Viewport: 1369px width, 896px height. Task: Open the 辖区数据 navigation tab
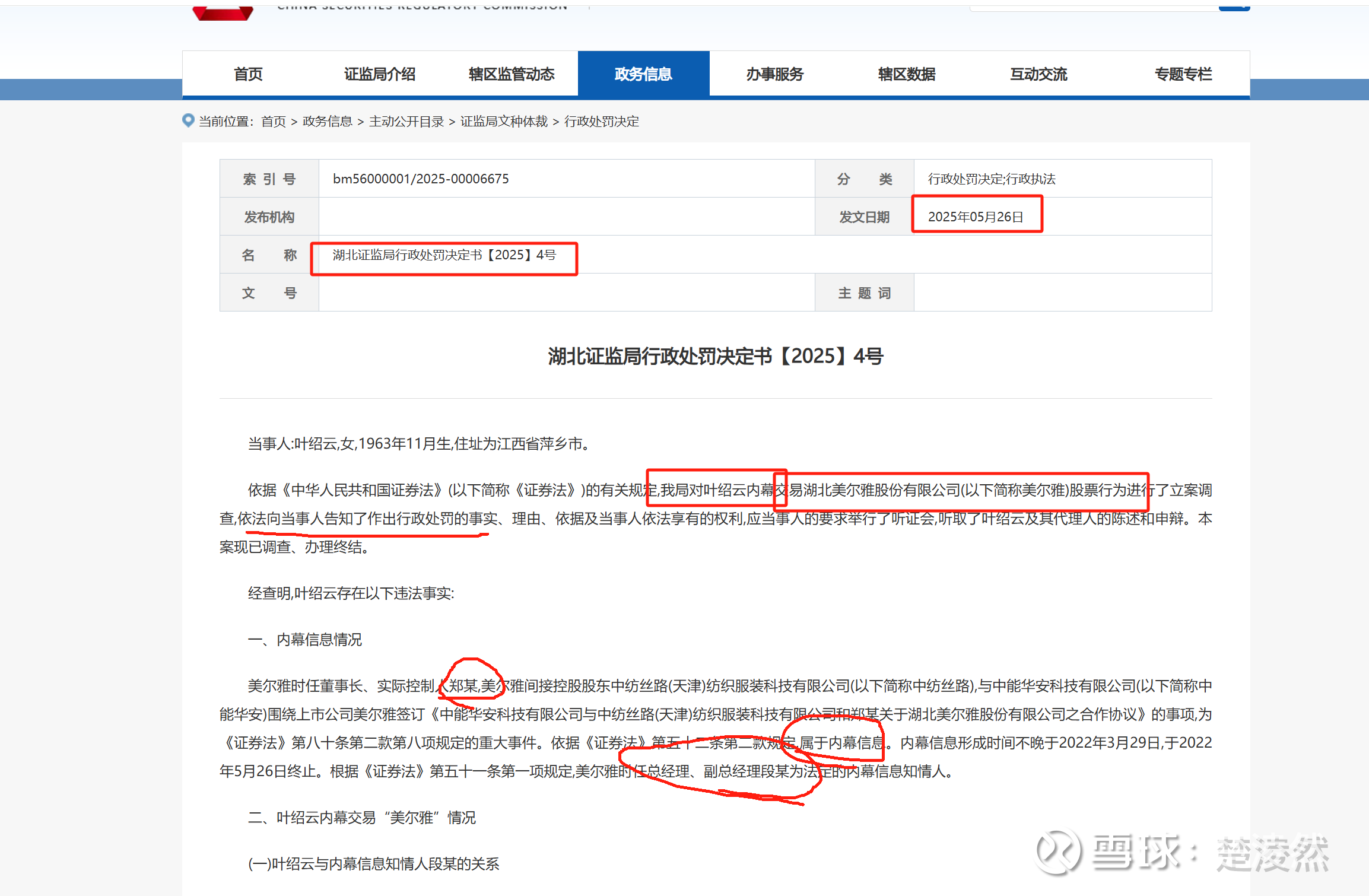pos(907,74)
